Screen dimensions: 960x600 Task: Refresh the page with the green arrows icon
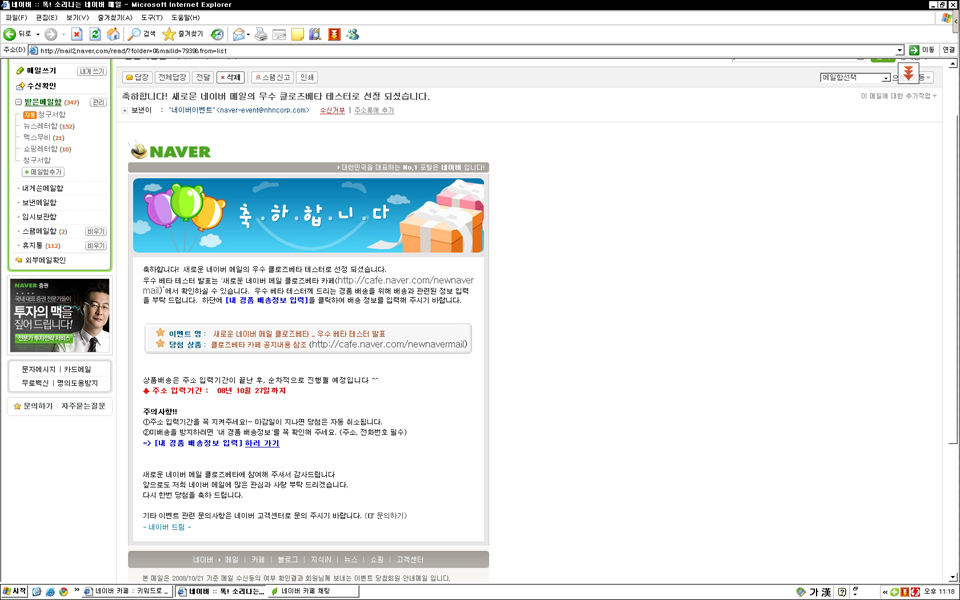coord(95,34)
